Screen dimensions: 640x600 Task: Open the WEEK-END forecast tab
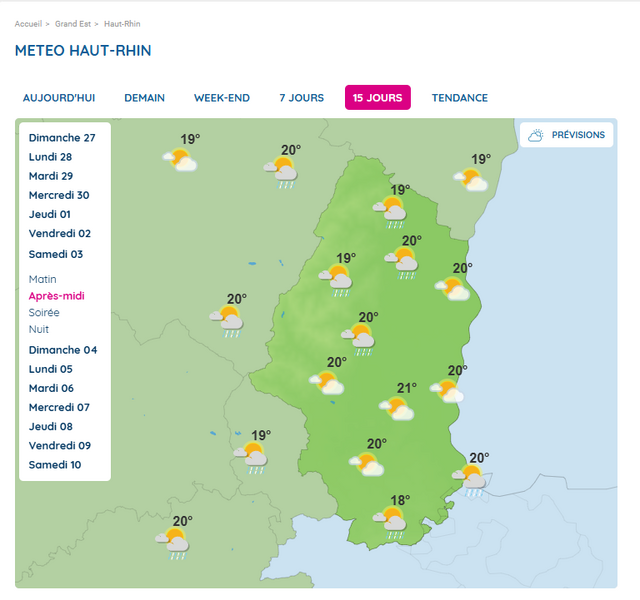click(x=222, y=98)
